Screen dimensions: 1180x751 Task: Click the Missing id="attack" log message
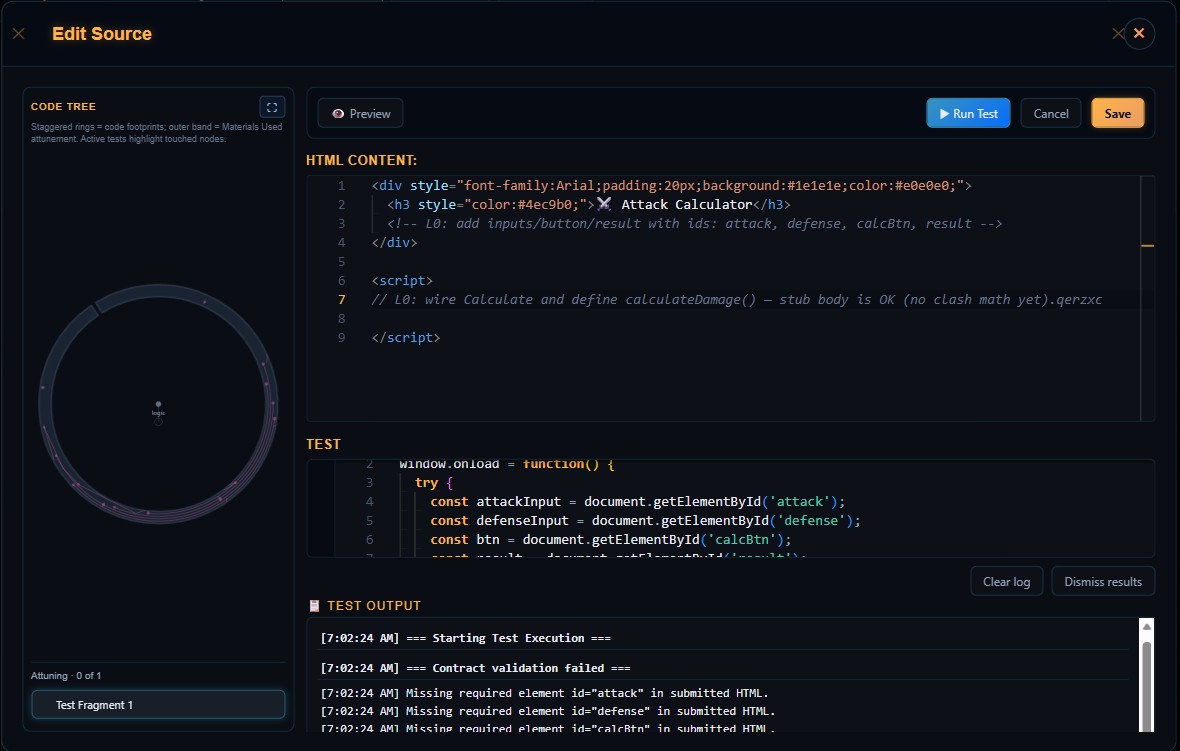click(x=544, y=693)
